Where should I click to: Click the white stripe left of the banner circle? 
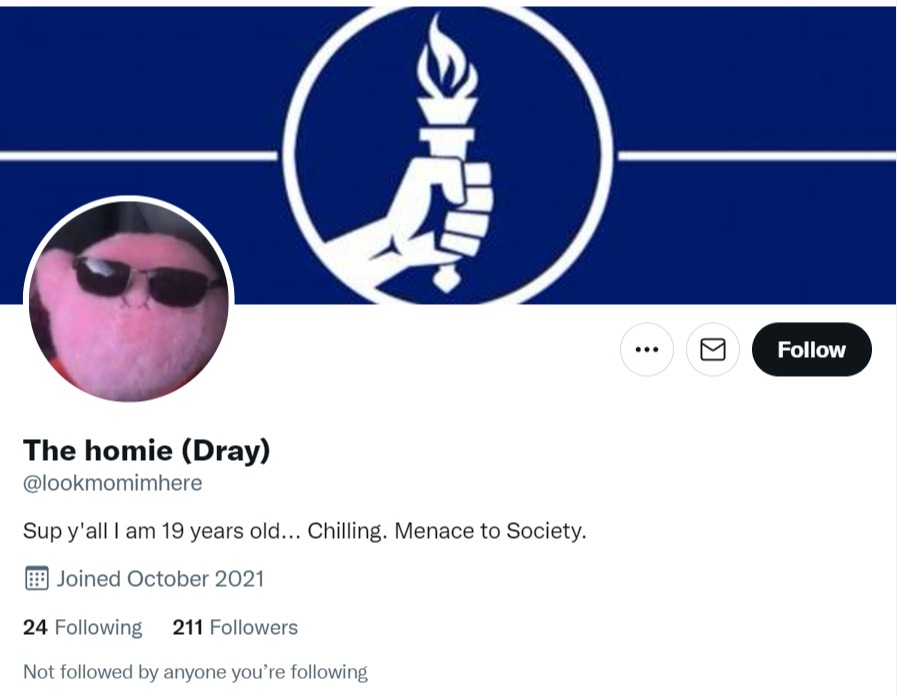139,156
